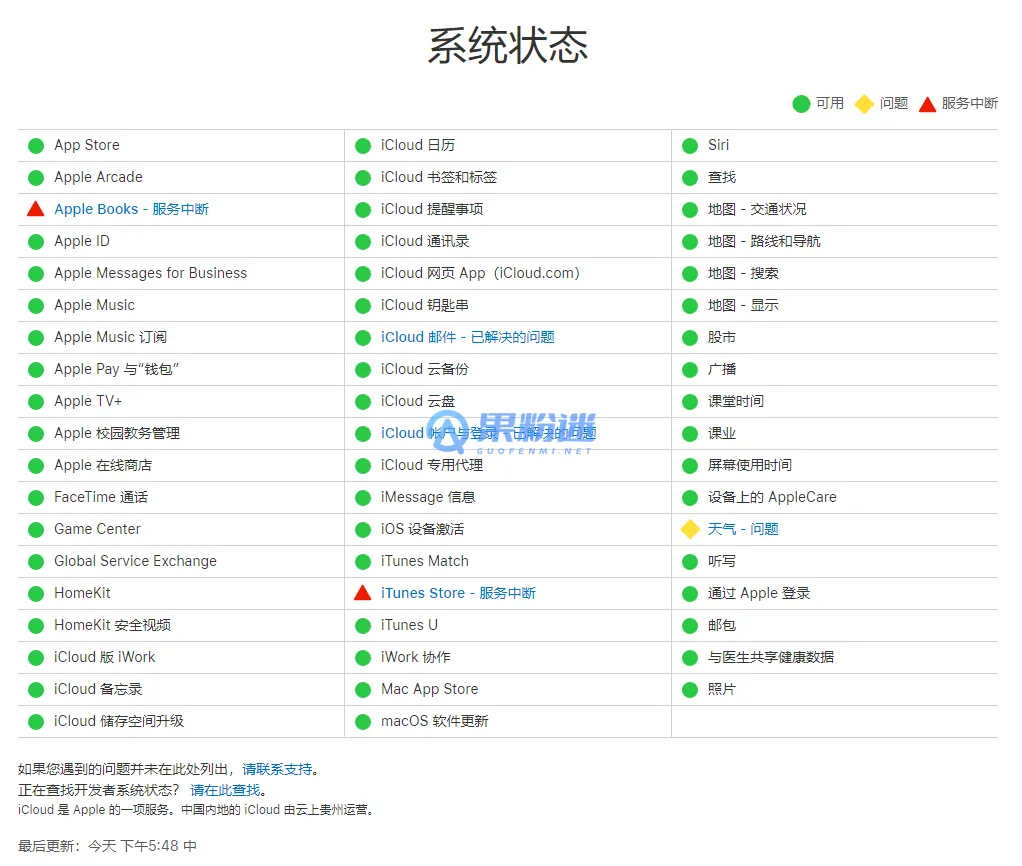Viewport: 1022px width, 866px height.
Task: Select the iCloud 专用代理 entry
Action: (x=431, y=465)
